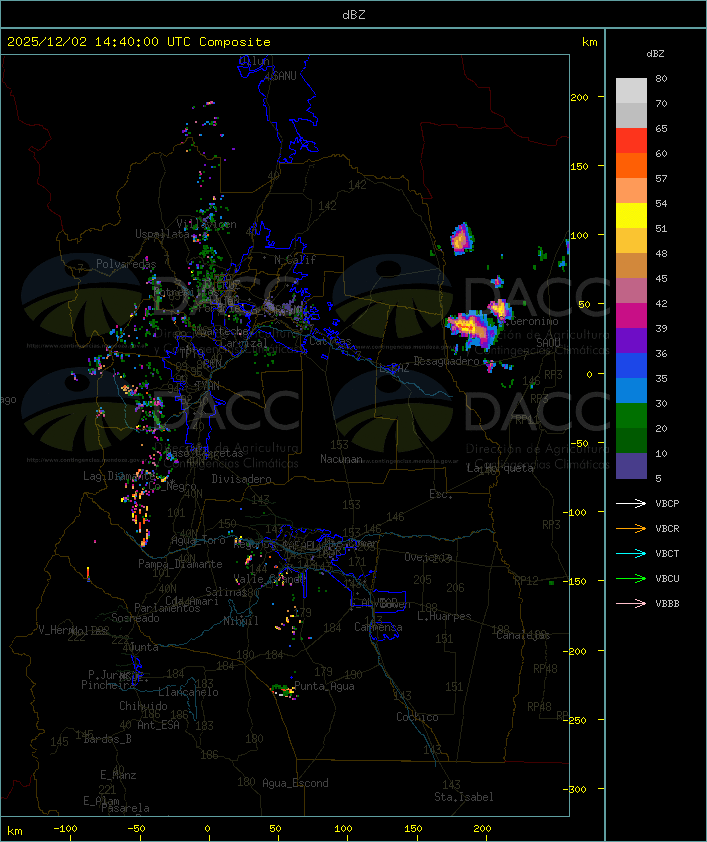Click the Cochico place label
707x842 pixels.
point(417,717)
